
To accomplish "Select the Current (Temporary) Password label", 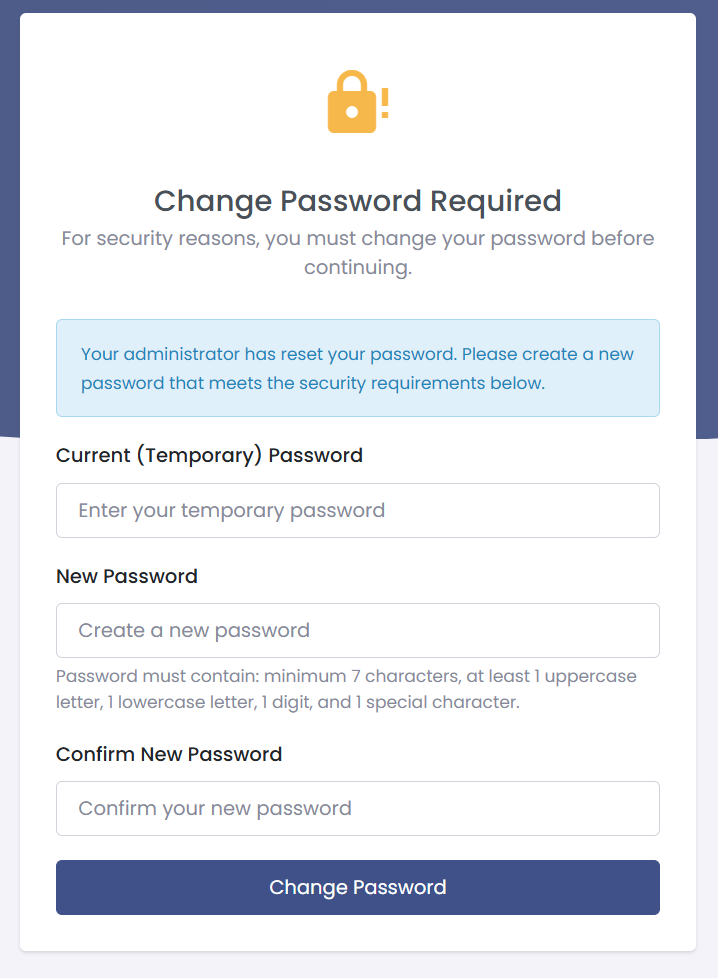I will click(x=209, y=455).
